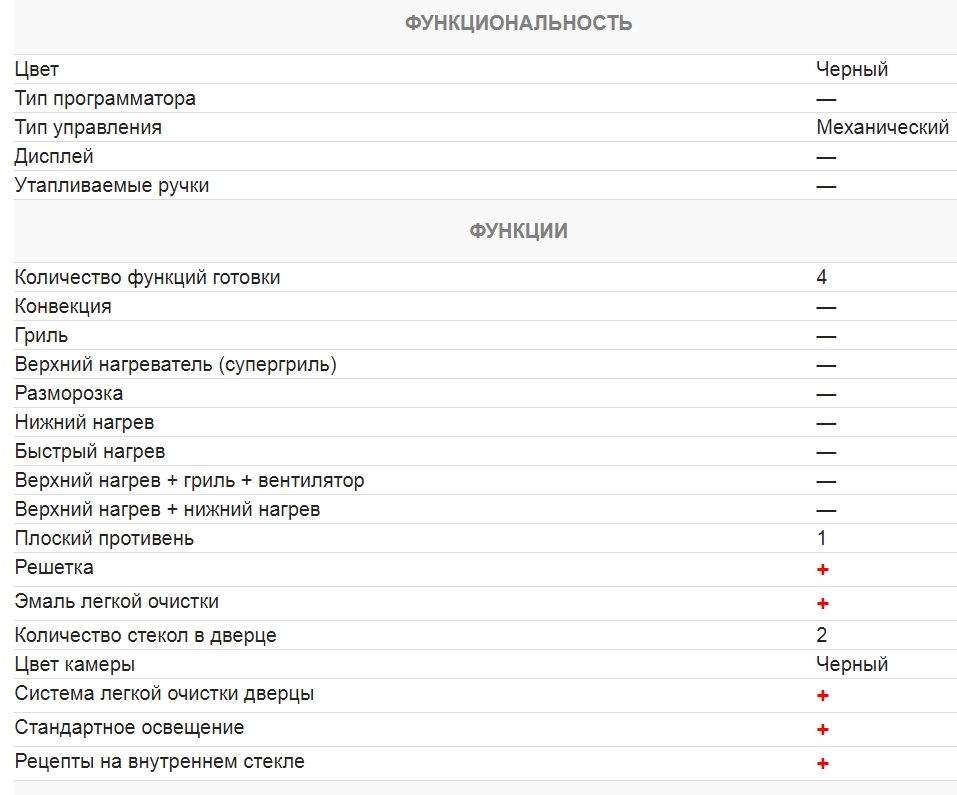Click value 2 for Количество стекол в дверце

[822, 635]
